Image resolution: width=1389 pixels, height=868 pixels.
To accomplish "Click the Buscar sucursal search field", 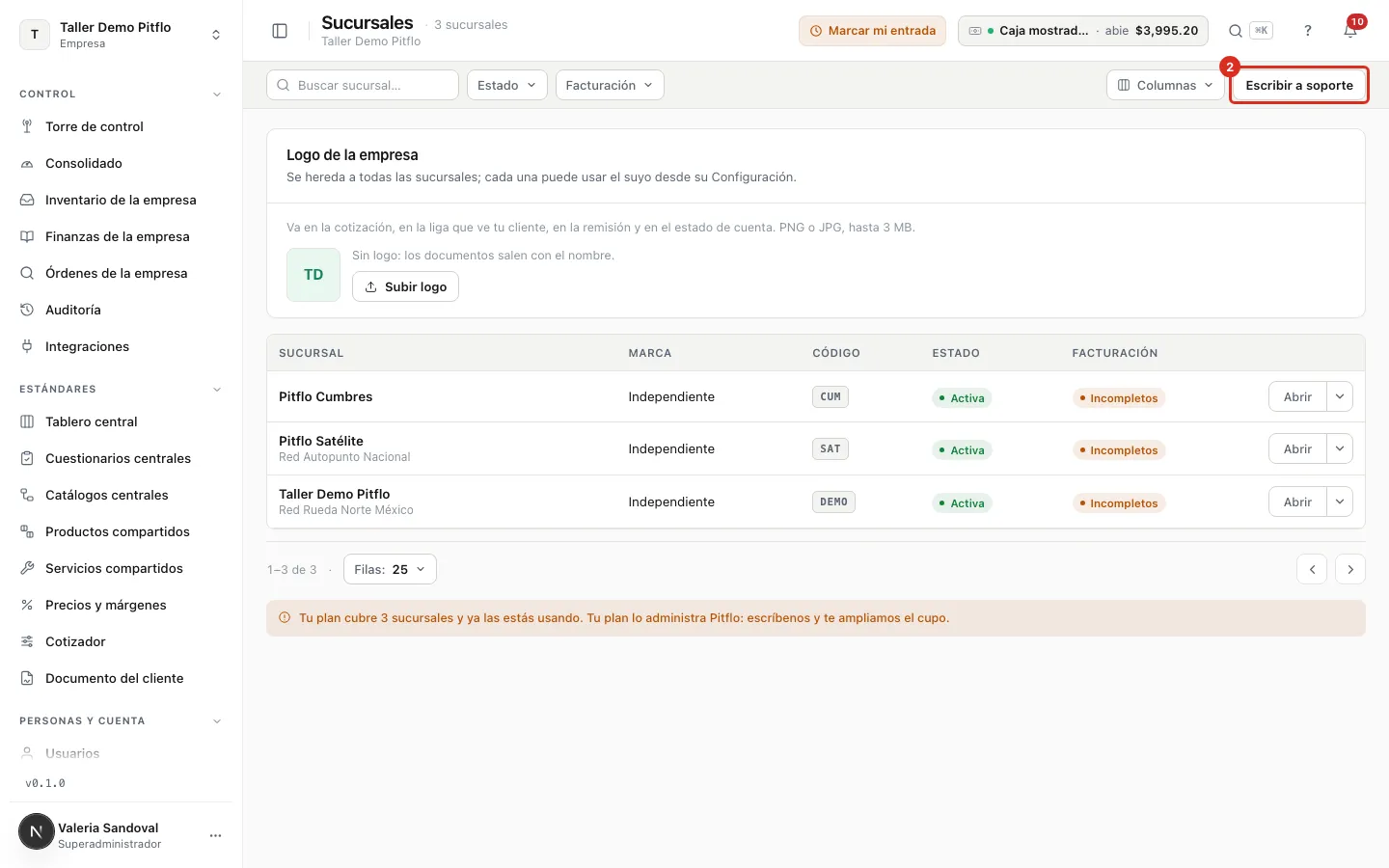I will coord(363,85).
